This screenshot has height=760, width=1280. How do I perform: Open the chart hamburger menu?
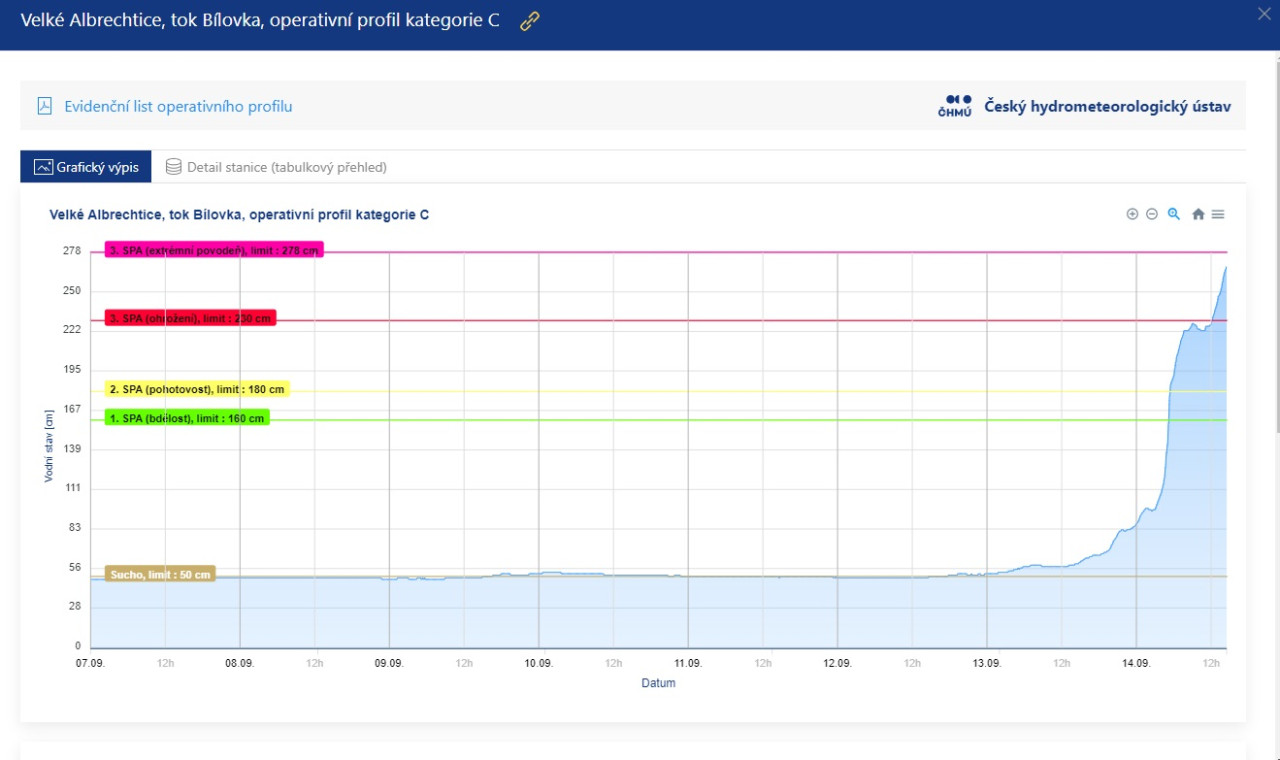[1218, 214]
